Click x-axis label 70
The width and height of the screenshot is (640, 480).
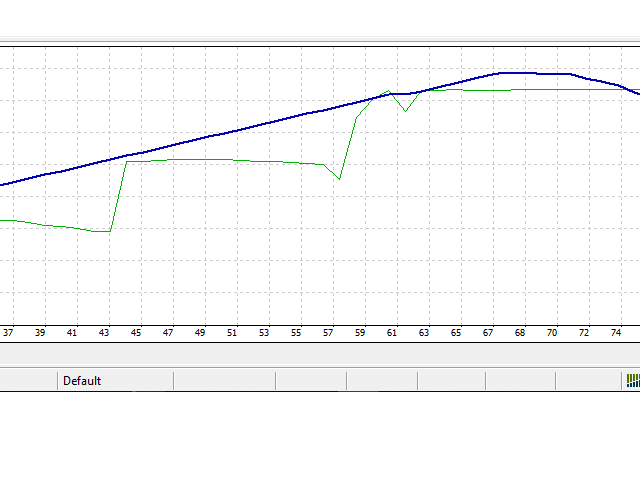[x=552, y=333]
